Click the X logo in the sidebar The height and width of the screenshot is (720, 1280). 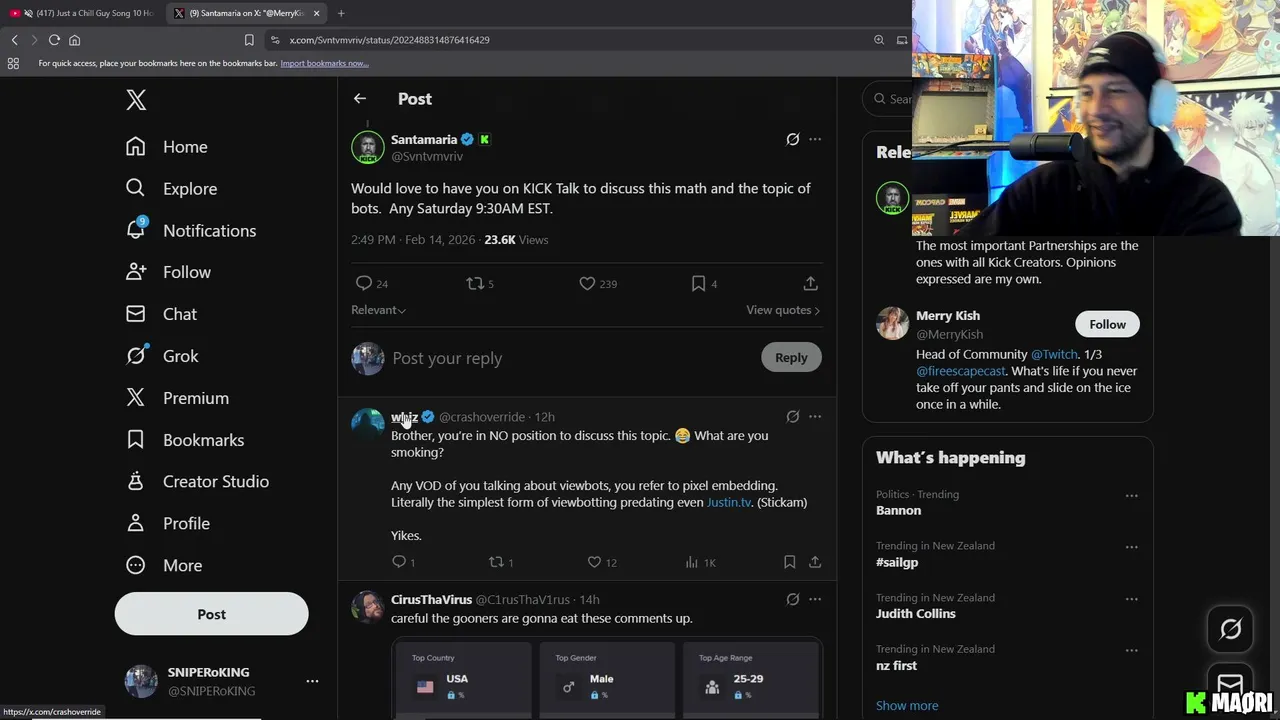[136, 100]
